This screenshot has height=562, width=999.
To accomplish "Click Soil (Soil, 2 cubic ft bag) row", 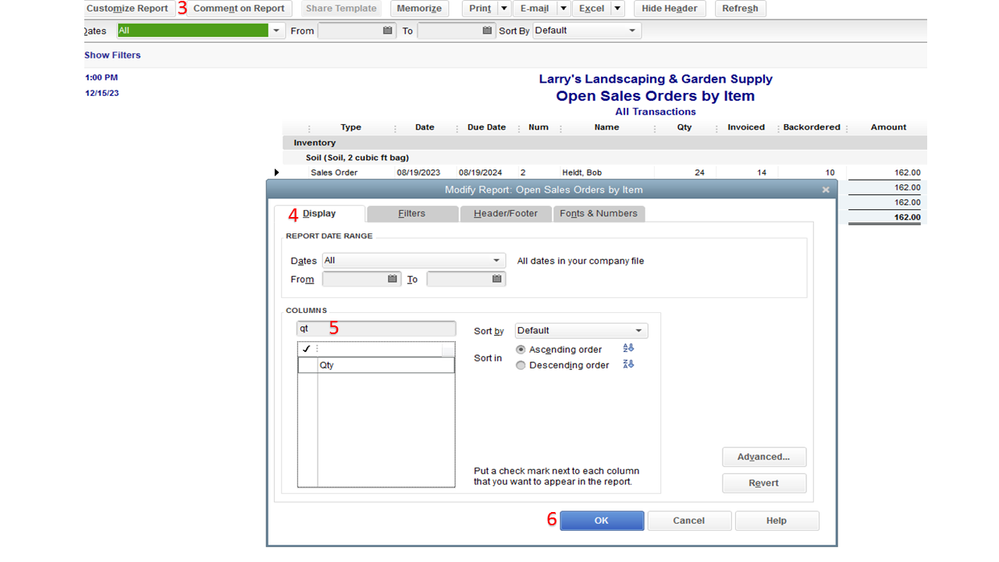I will (x=357, y=157).
